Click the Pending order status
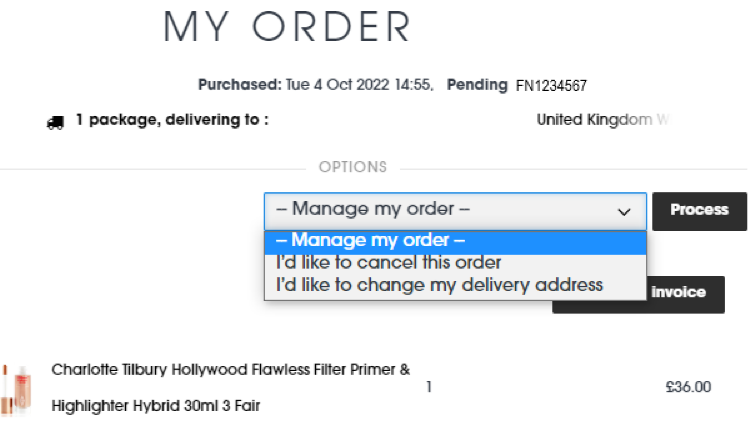This screenshot has height=437, width=752. tap(477, 85)
